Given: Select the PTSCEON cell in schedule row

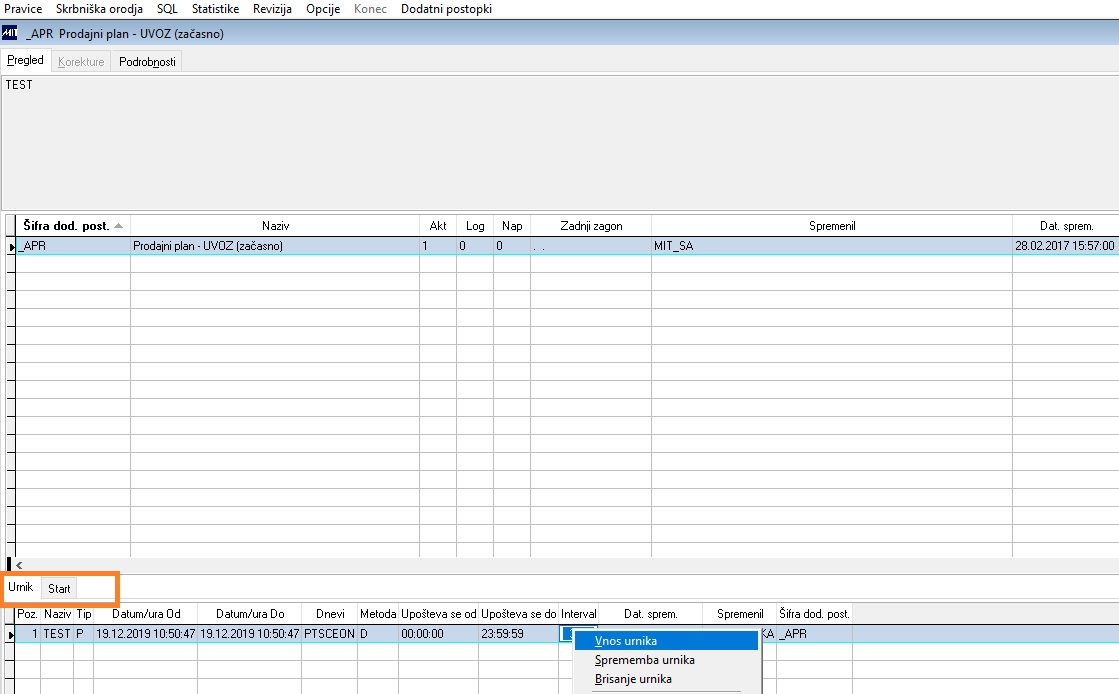Looking at the screenshot, I should pyautogui.click(x=330, y=633).
